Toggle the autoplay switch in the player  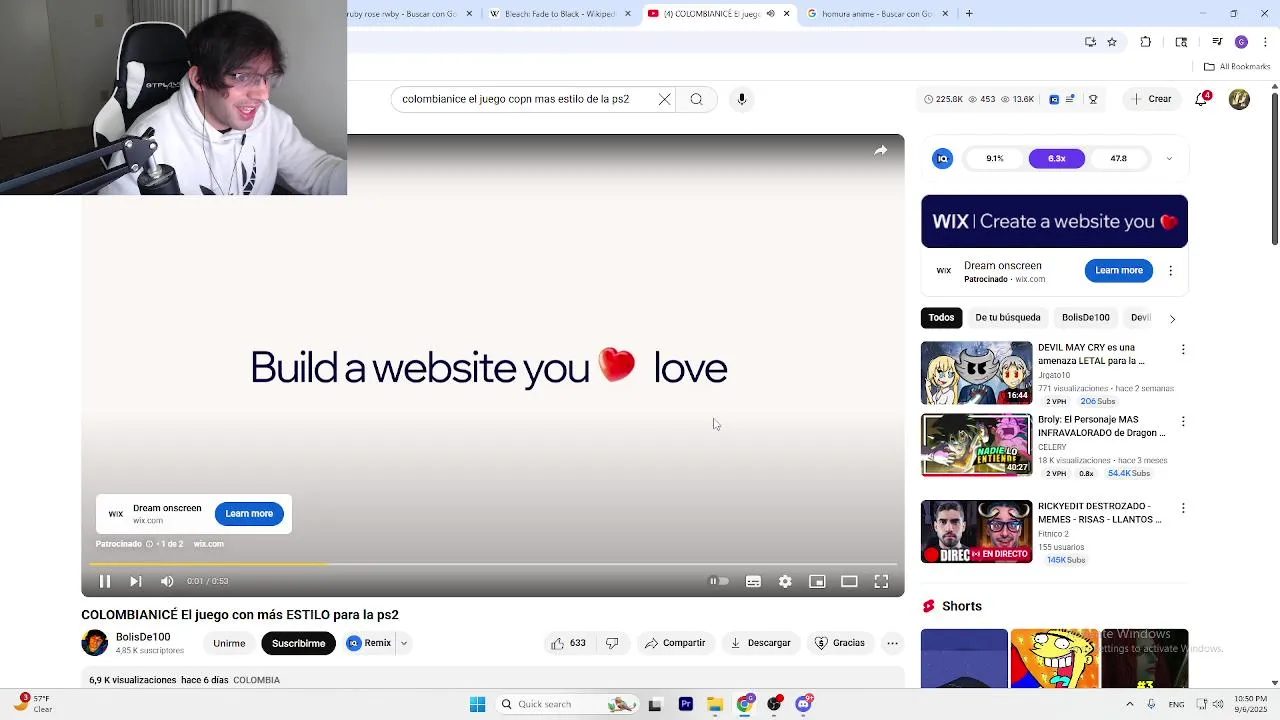coord(719,581)
